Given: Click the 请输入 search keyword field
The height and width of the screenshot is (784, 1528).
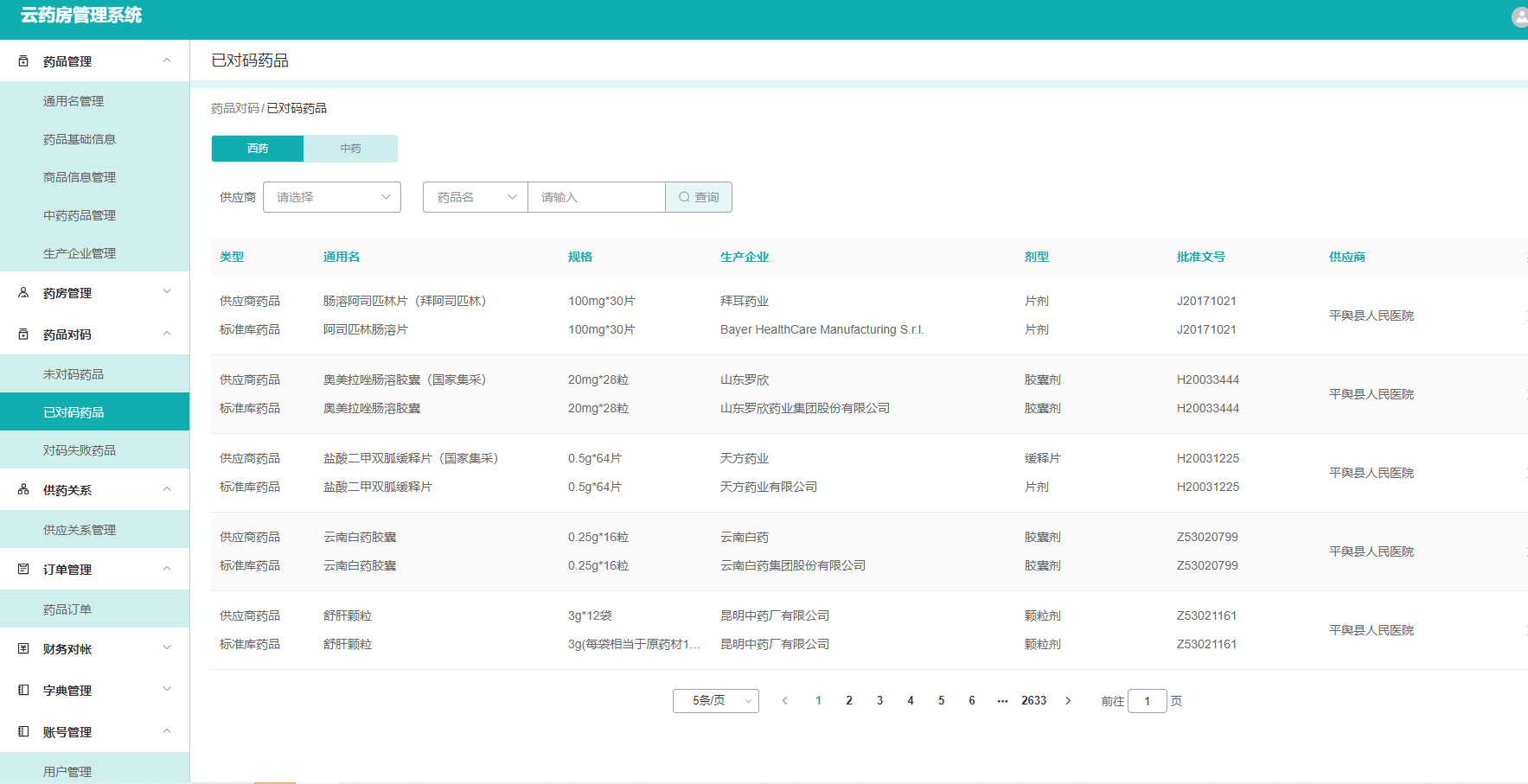Looking at the screenshot, I should click(x=597, y=197).
